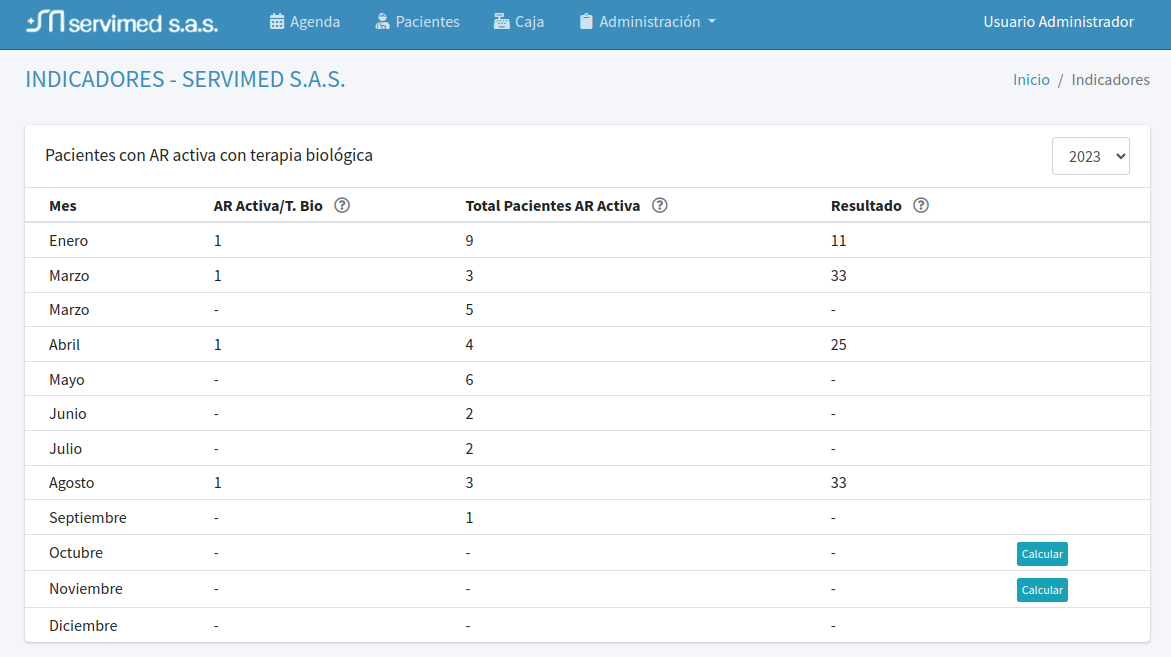The height and width of the screenshot is (657, 1171).
Task: Click the Administración clipboard icon
Action: (x=586, y=22)
